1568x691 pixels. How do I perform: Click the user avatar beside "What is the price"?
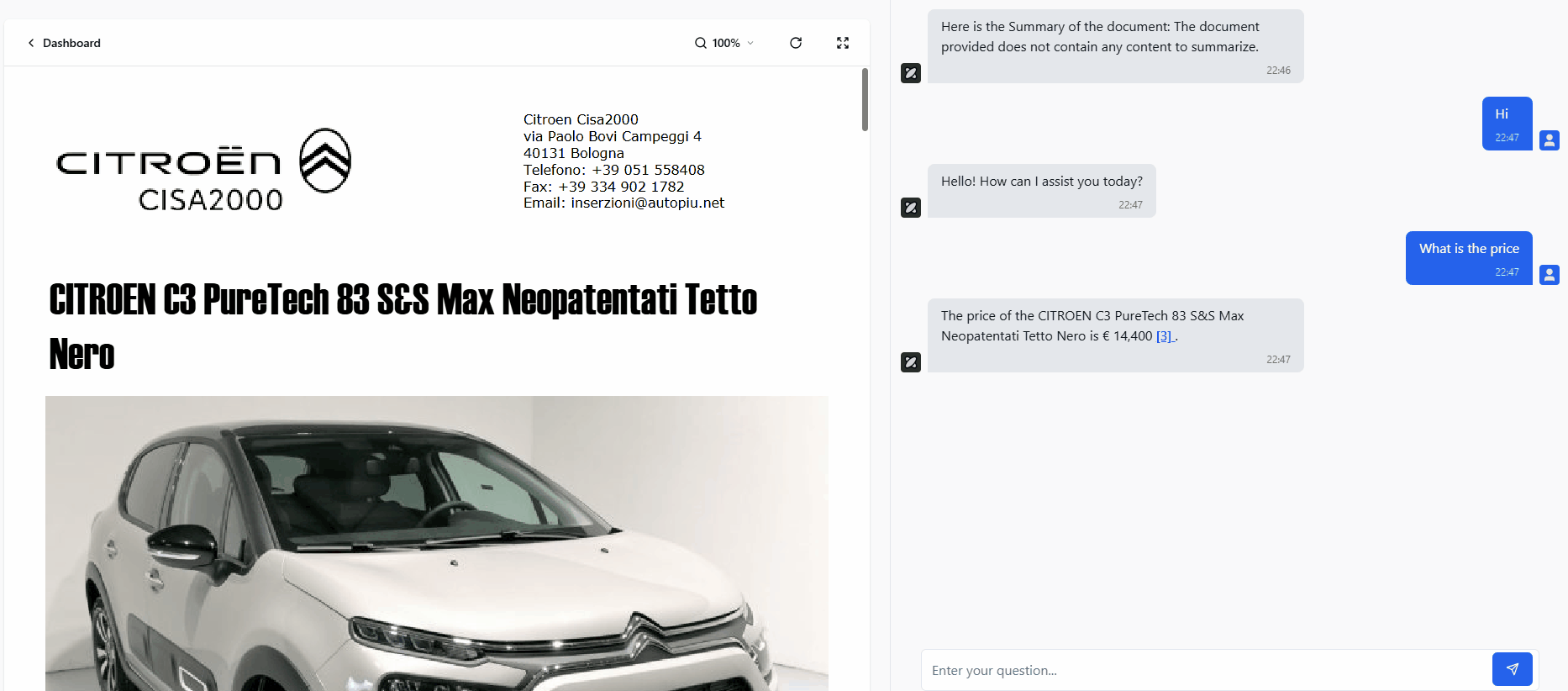tap(1550, 275)
